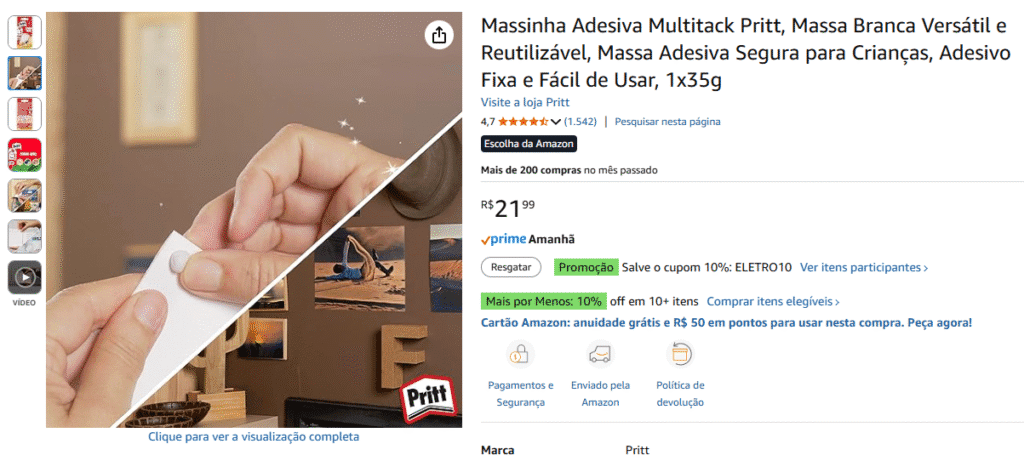
Task: Play the product video thumbnail
Action: click(x=25, y=278)
